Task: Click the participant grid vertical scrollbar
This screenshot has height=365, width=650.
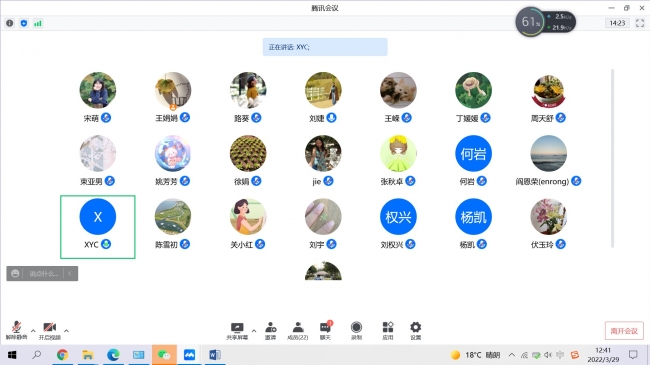Action: pos(612,158)
